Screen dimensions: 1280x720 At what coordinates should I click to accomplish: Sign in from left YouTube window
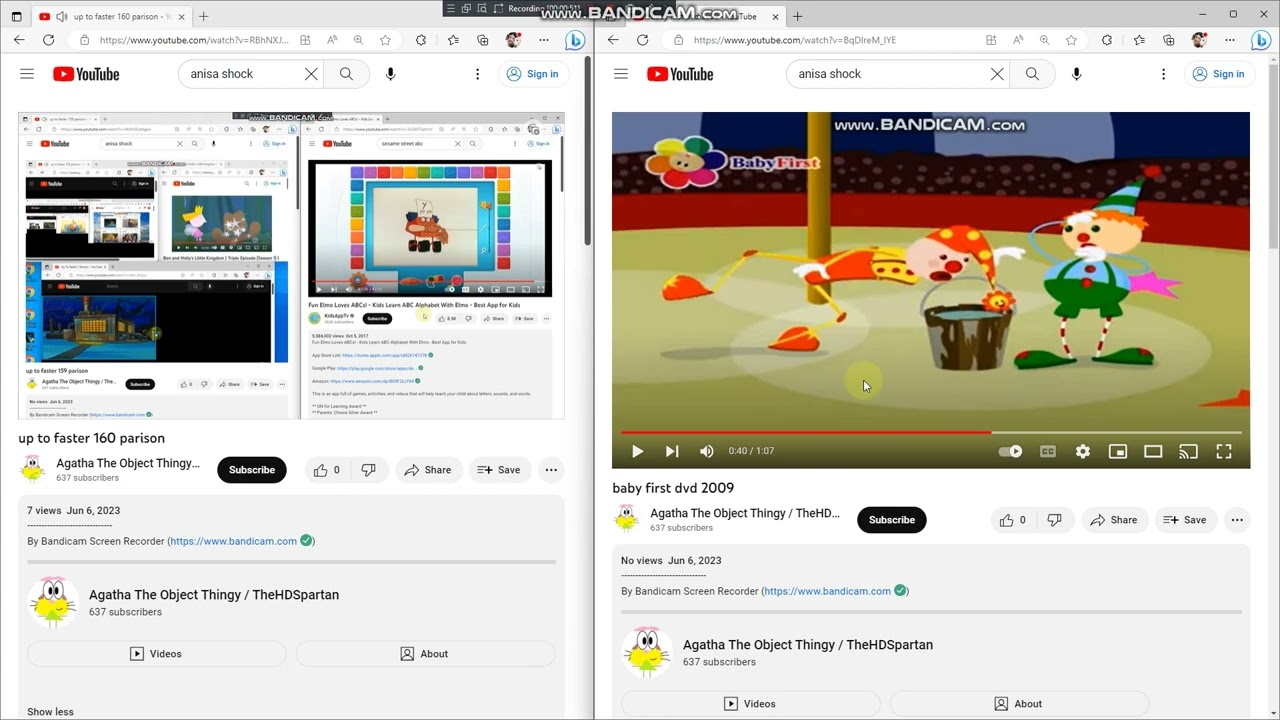532,74
